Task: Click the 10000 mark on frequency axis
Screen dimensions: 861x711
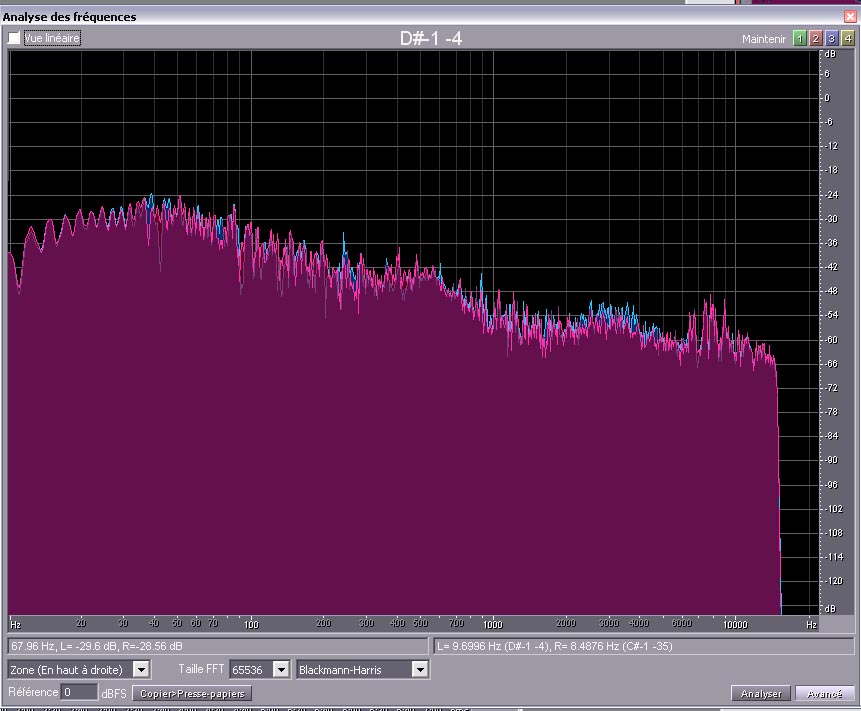Action: 735,624
